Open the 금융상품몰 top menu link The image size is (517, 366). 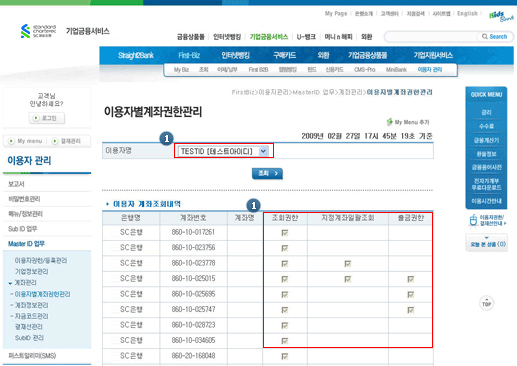coord(190,37)
